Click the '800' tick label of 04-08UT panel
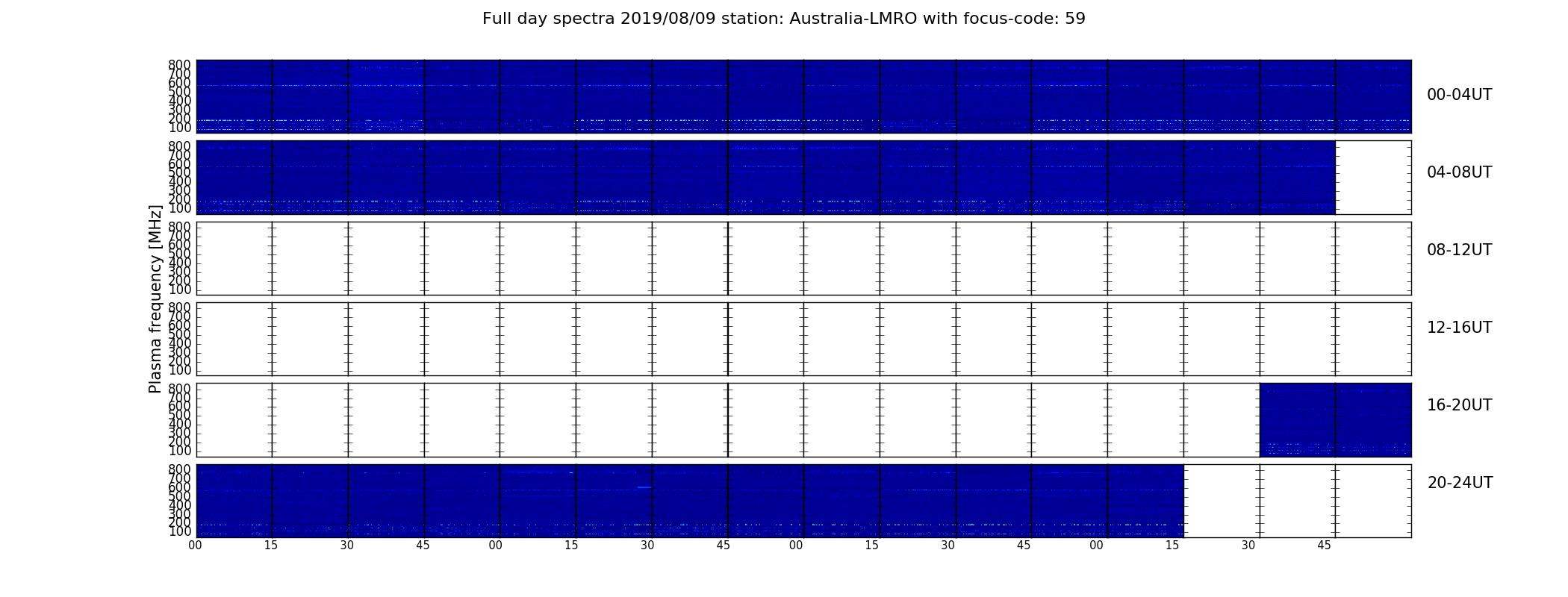The image size is (1568, 597). [179, 146]
